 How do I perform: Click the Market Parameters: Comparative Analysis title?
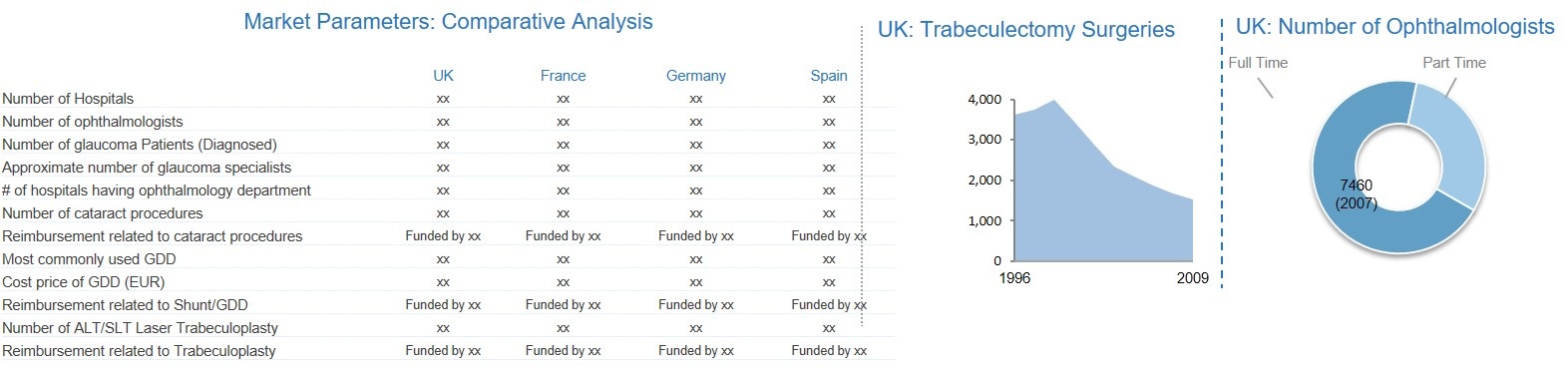[x=448, y=22]
